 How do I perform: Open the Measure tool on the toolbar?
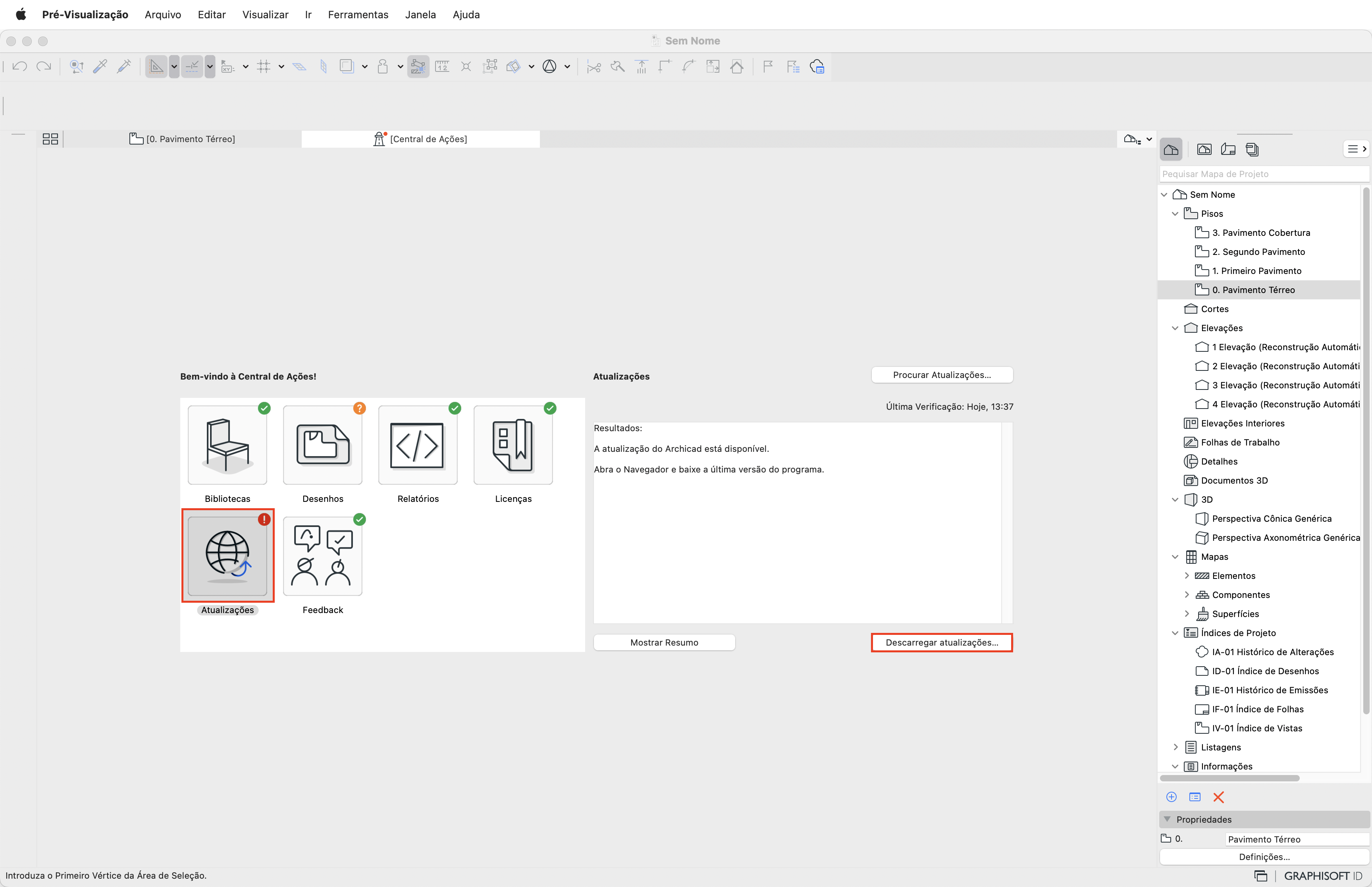point(442,66)
